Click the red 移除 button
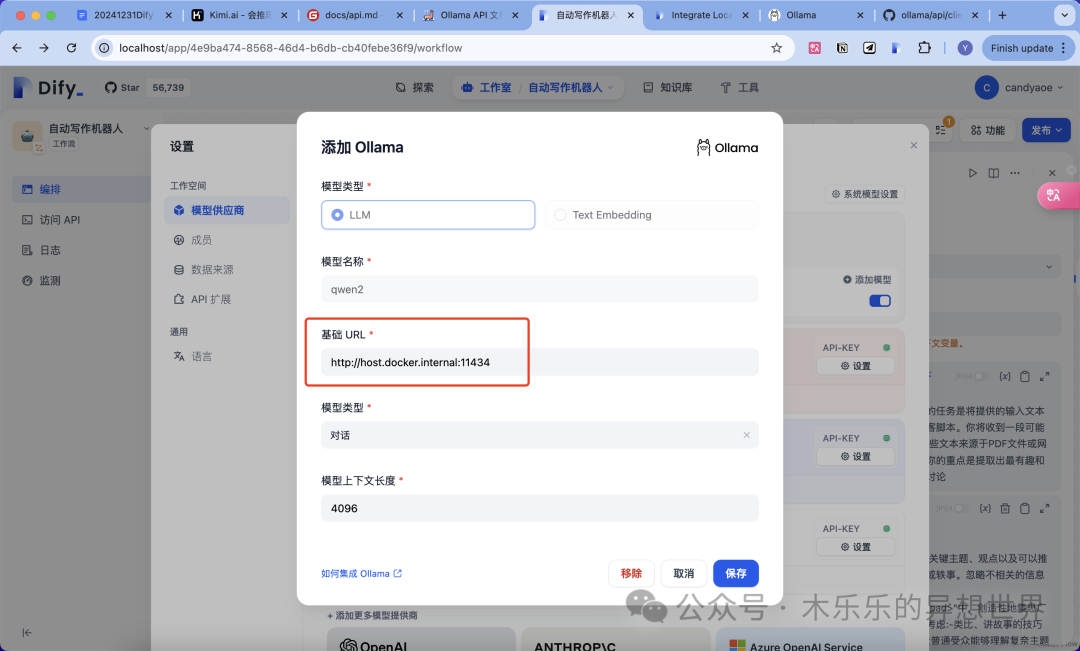This screenshot has height=651, width=1080. click(631, 573)
